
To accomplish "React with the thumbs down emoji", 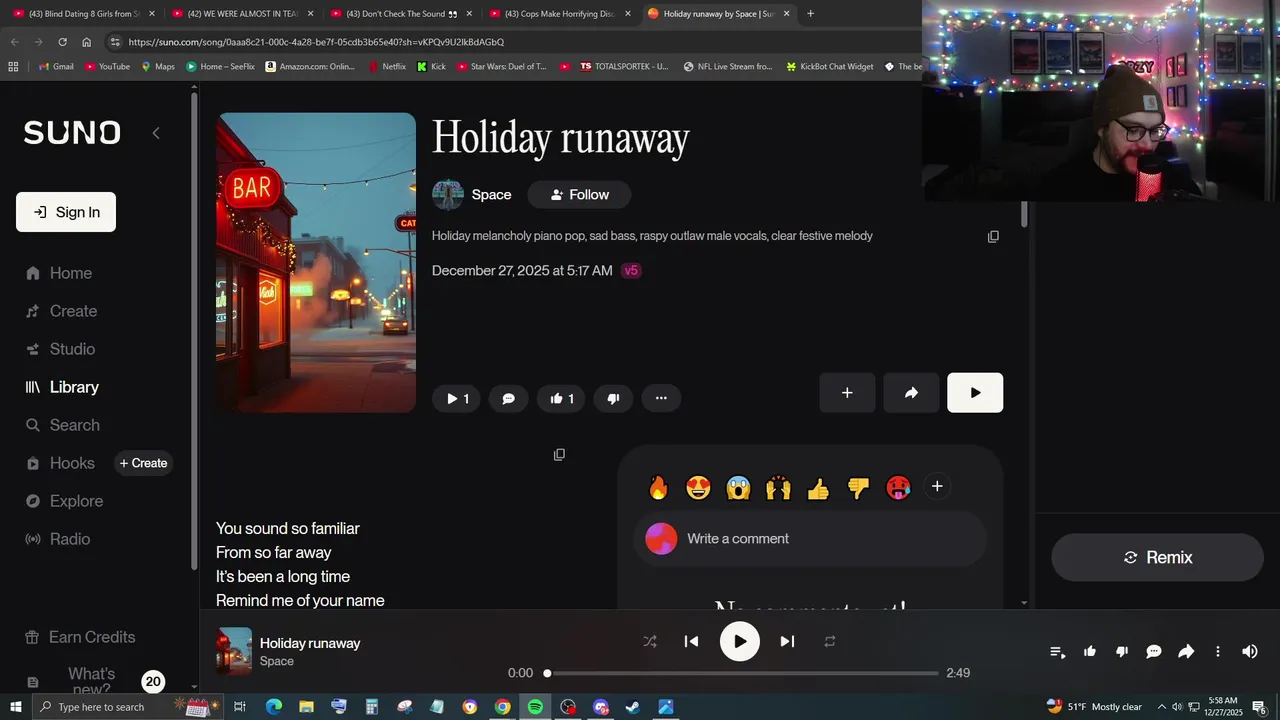I will (858, 487).
